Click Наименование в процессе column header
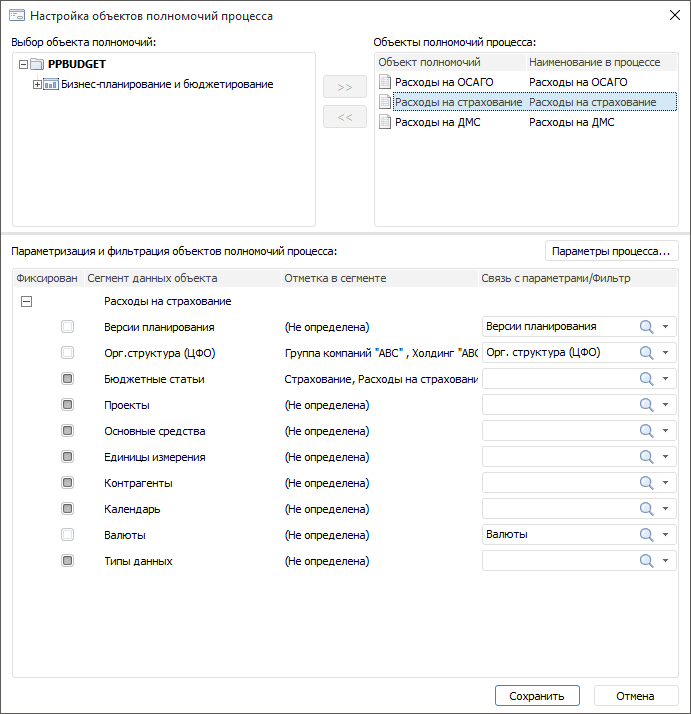Image resolution: width=691 pixels, height=714 pixels. coord(594,62)
